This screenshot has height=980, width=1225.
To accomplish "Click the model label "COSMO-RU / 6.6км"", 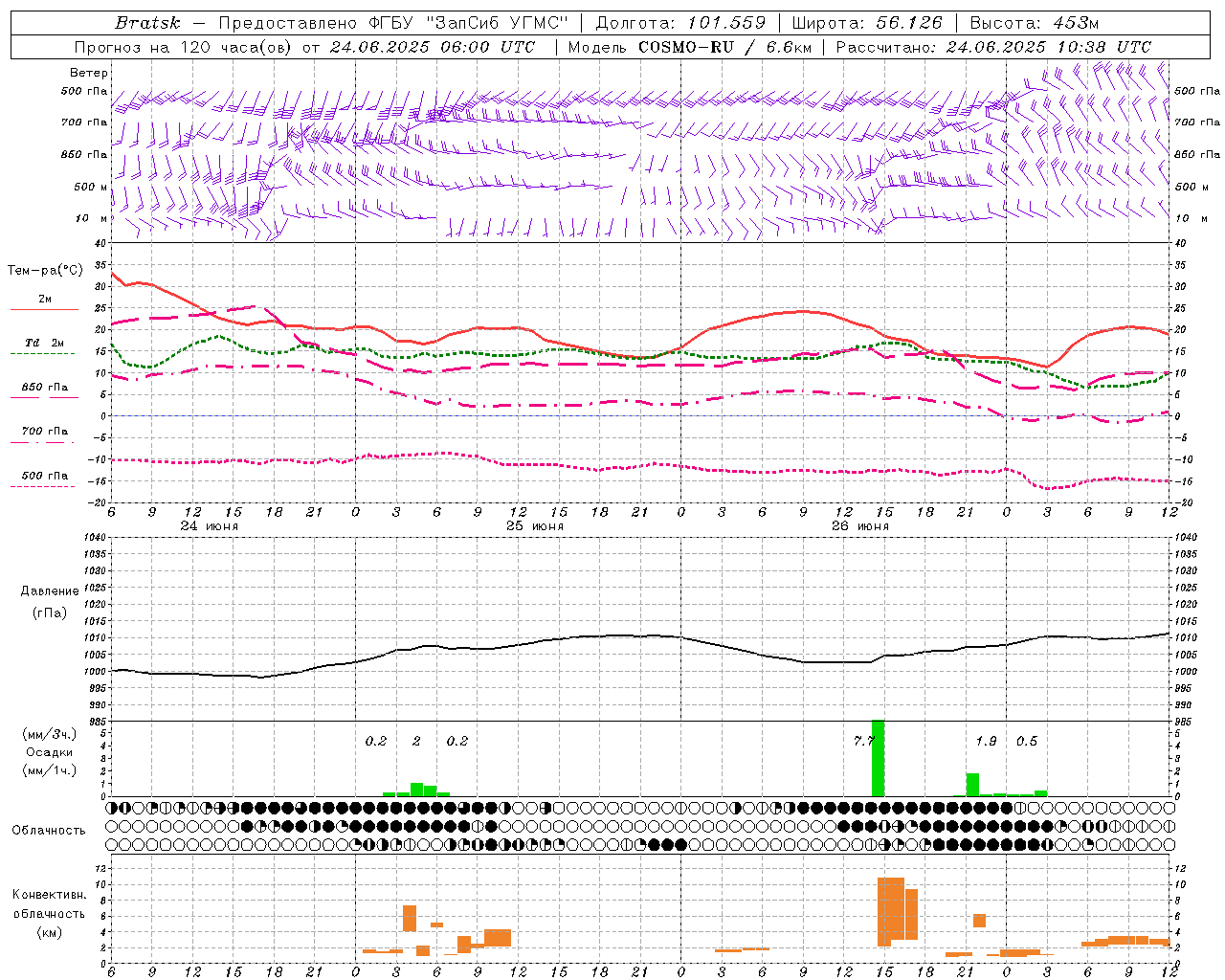I will (x=724, y=47).
